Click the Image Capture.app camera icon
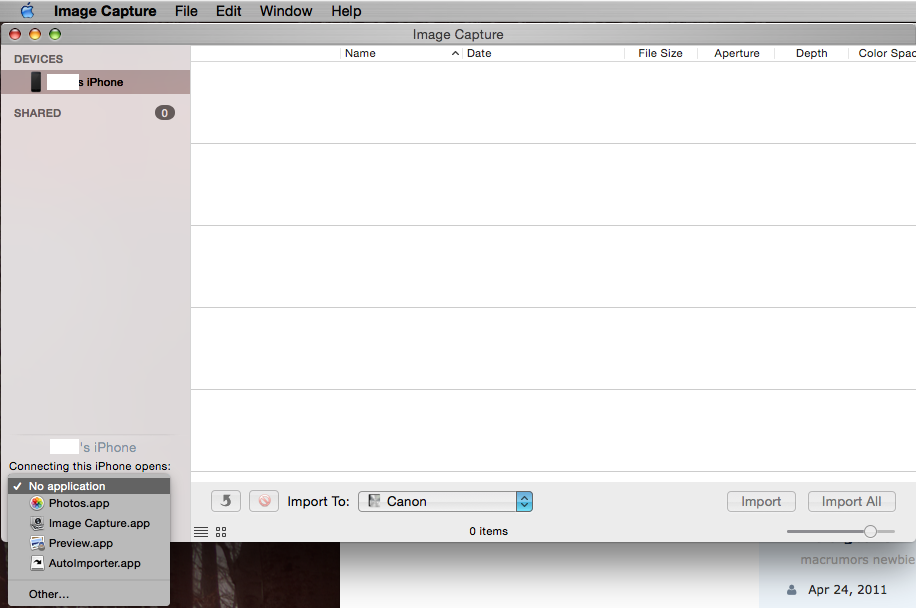This screenshot has width=916, height=608. pyautogui.click(x=37, y=523)
